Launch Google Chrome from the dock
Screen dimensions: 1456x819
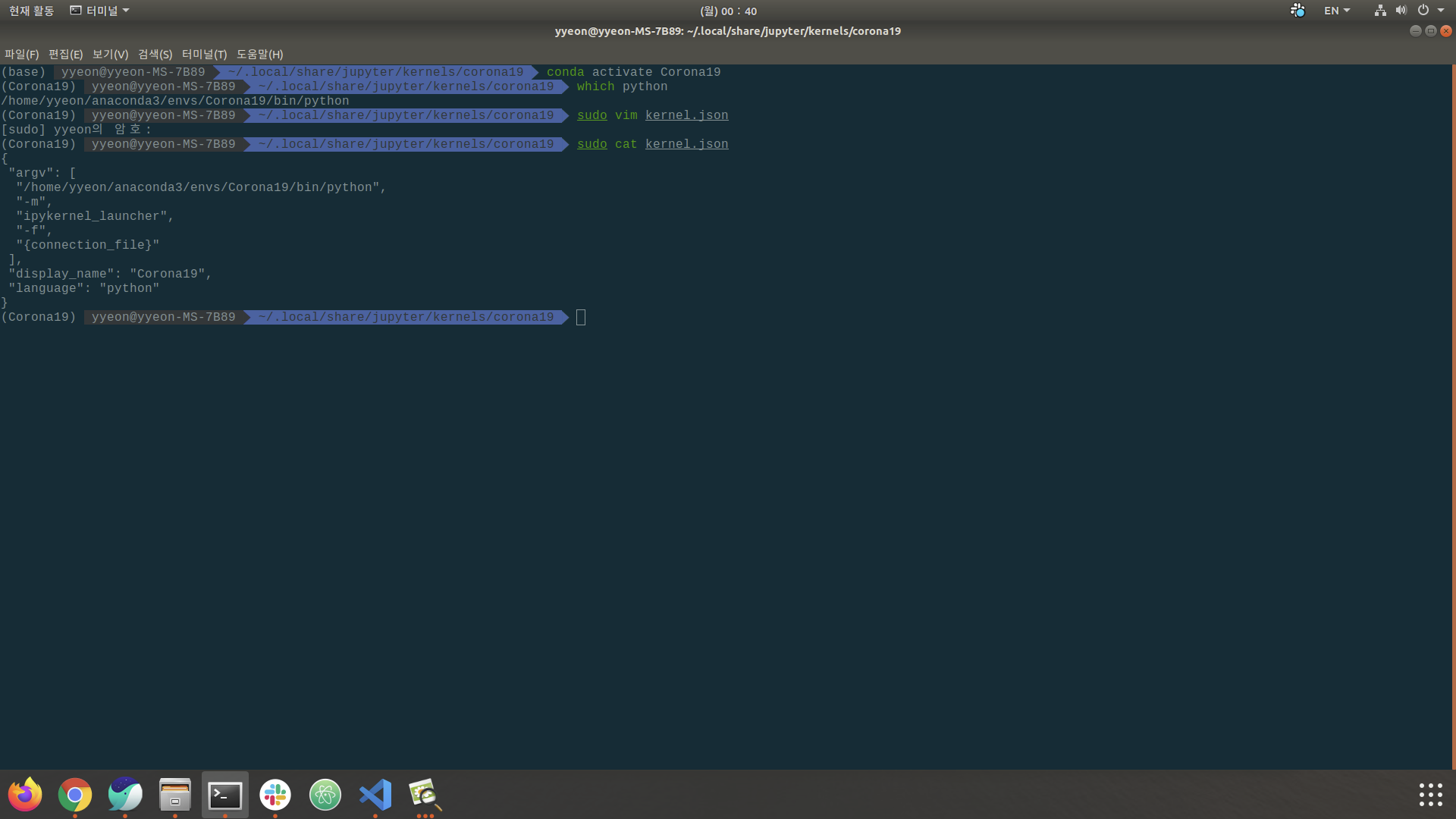[x=75, y=794]
